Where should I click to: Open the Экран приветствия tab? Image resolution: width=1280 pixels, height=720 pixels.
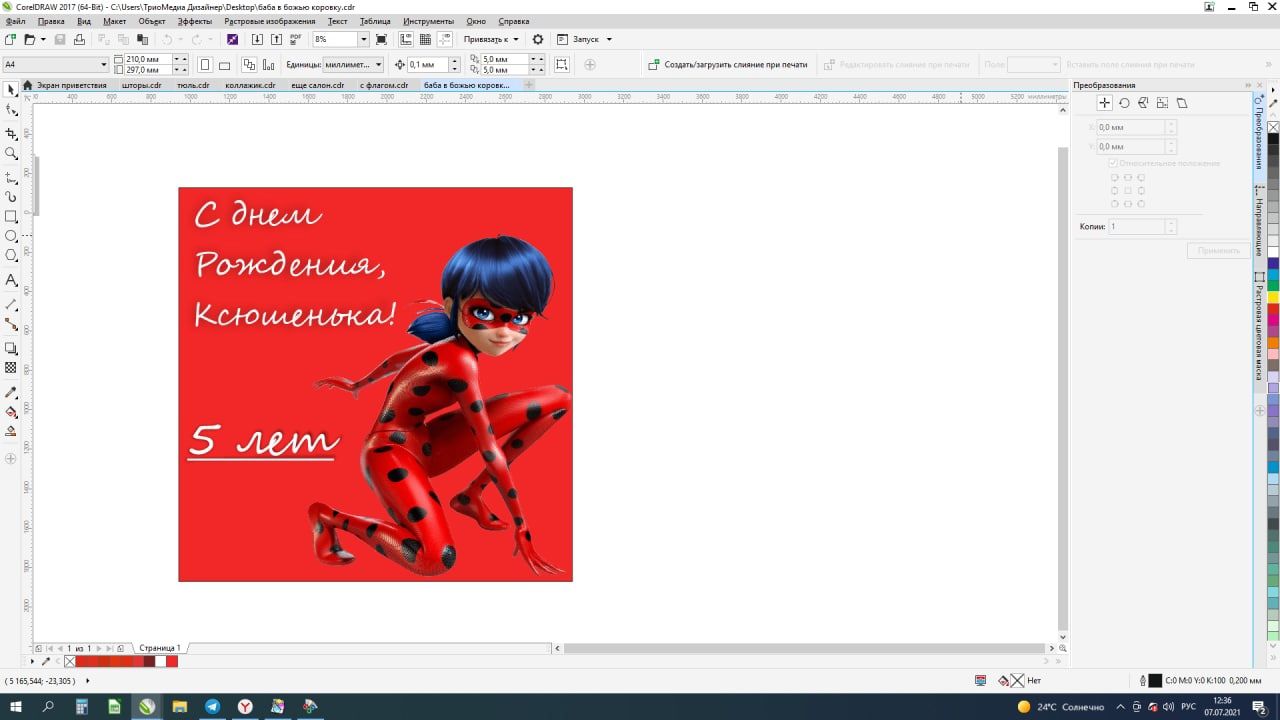pos(71,85)
